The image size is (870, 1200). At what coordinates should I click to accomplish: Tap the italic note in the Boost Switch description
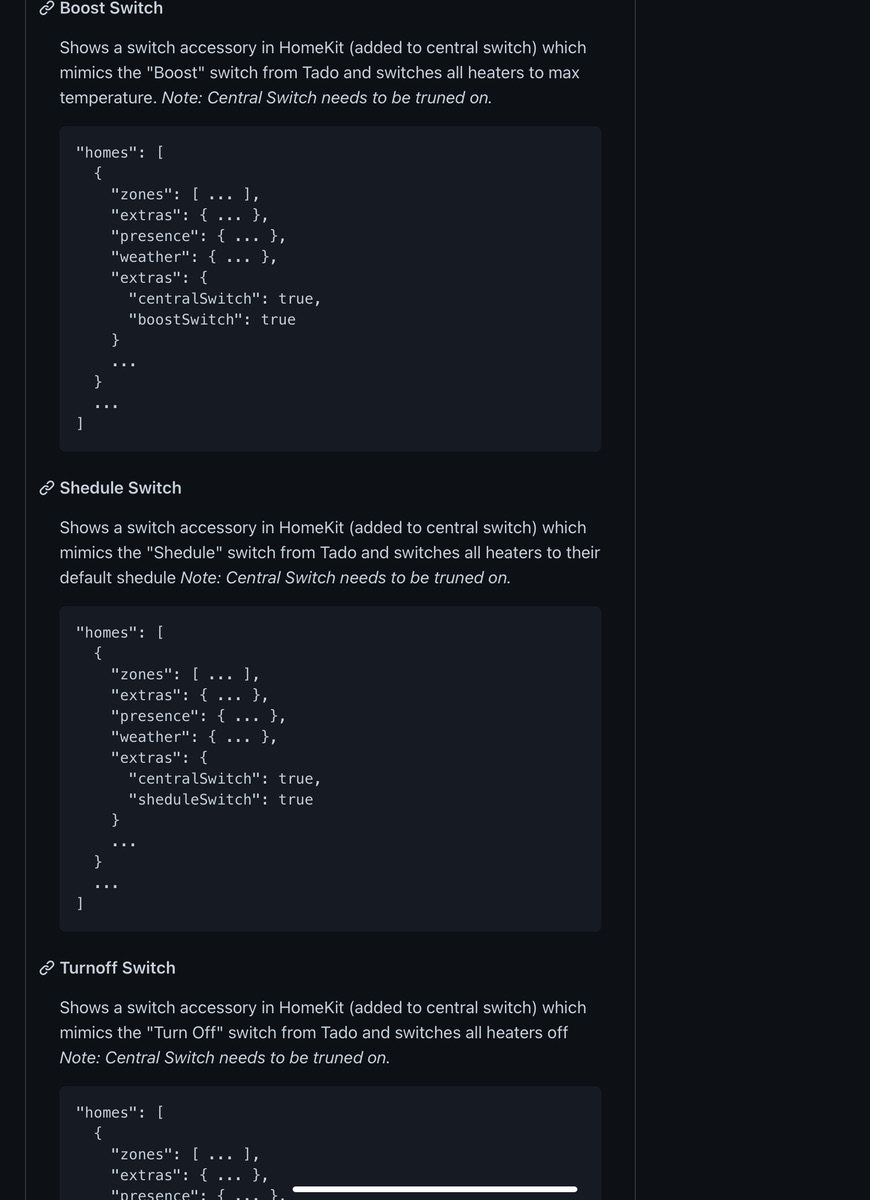tap(327, 98)
